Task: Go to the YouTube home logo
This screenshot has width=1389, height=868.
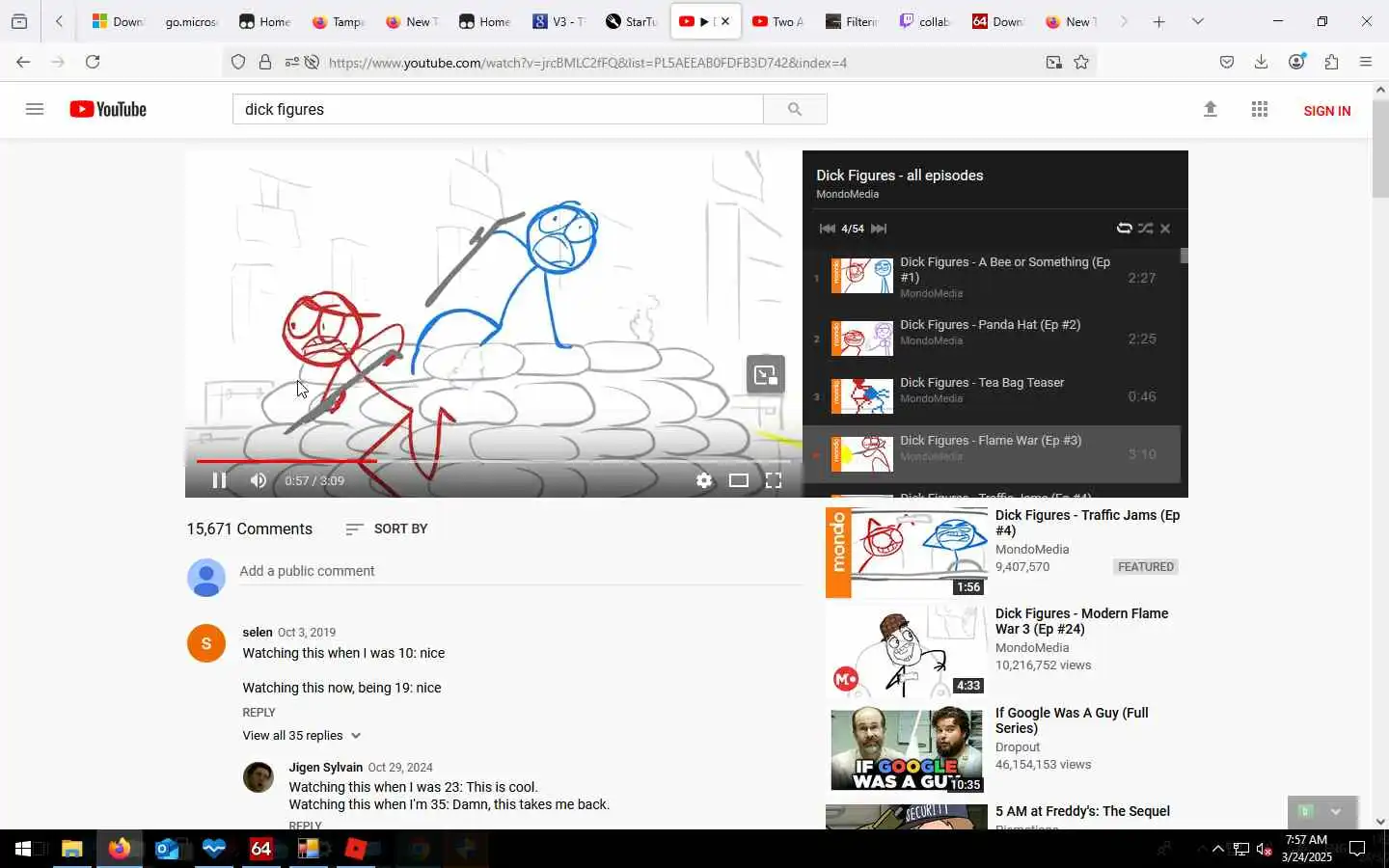Action: coord(108,109)
